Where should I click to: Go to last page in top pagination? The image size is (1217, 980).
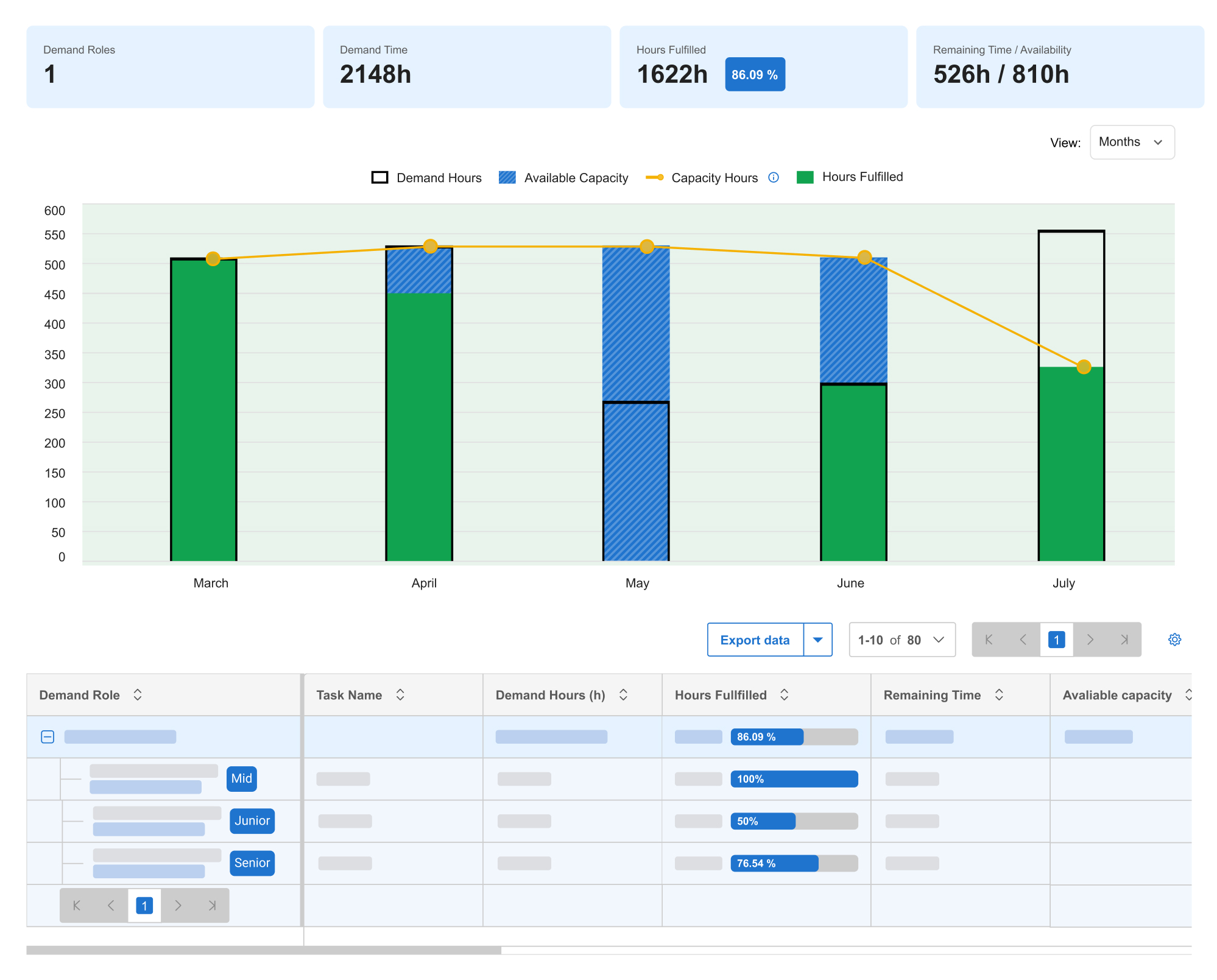[1124, 640]
